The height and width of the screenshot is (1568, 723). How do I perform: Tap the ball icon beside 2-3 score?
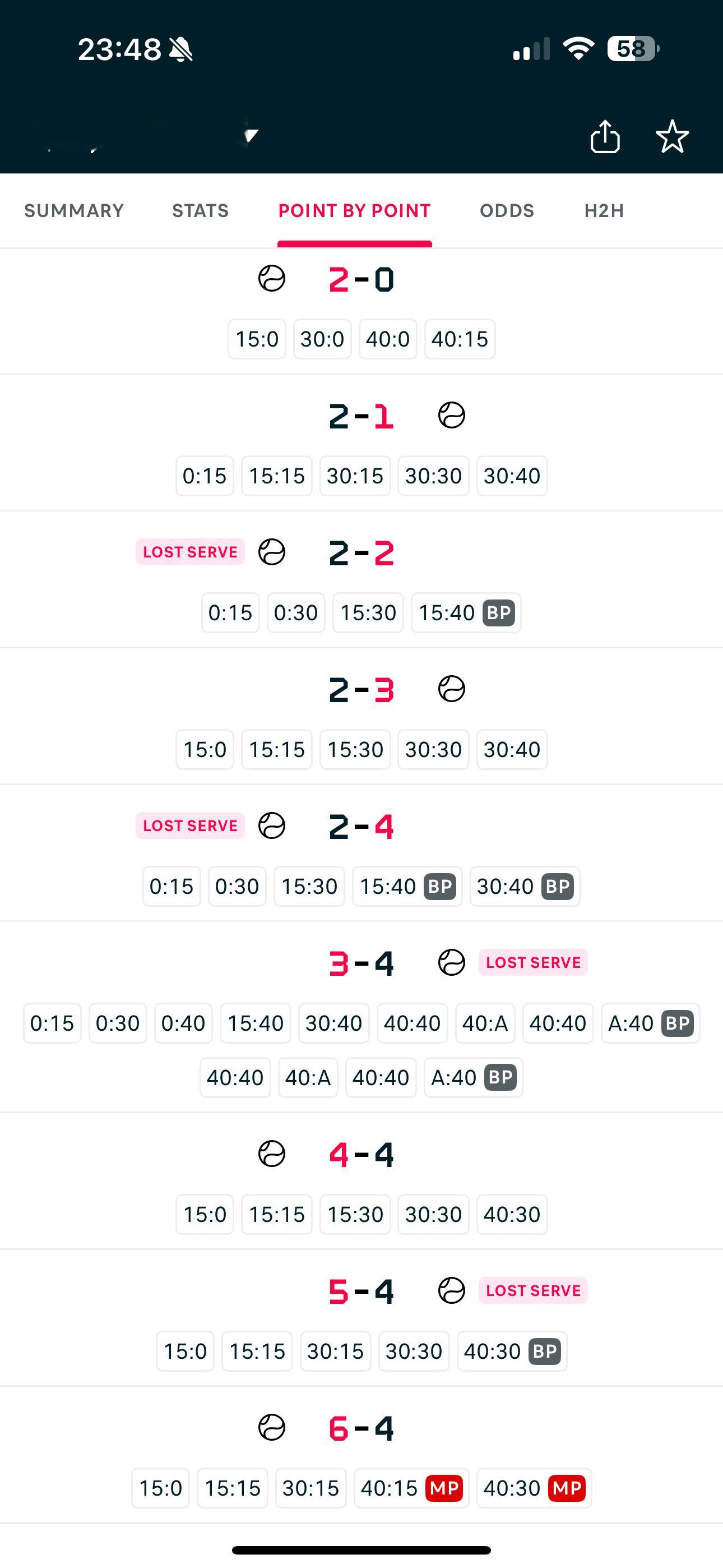[x=452, y=689]
